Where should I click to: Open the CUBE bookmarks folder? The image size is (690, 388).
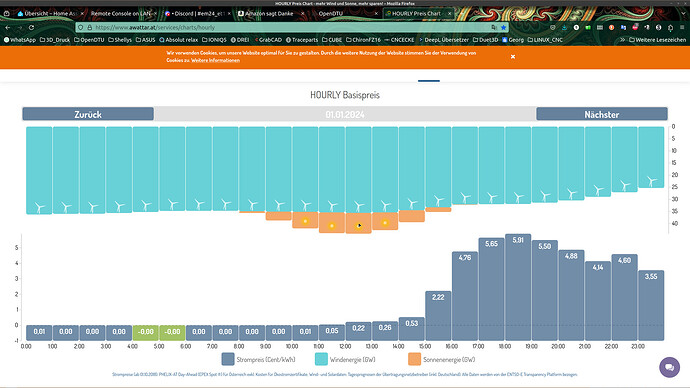pos(332,40)
